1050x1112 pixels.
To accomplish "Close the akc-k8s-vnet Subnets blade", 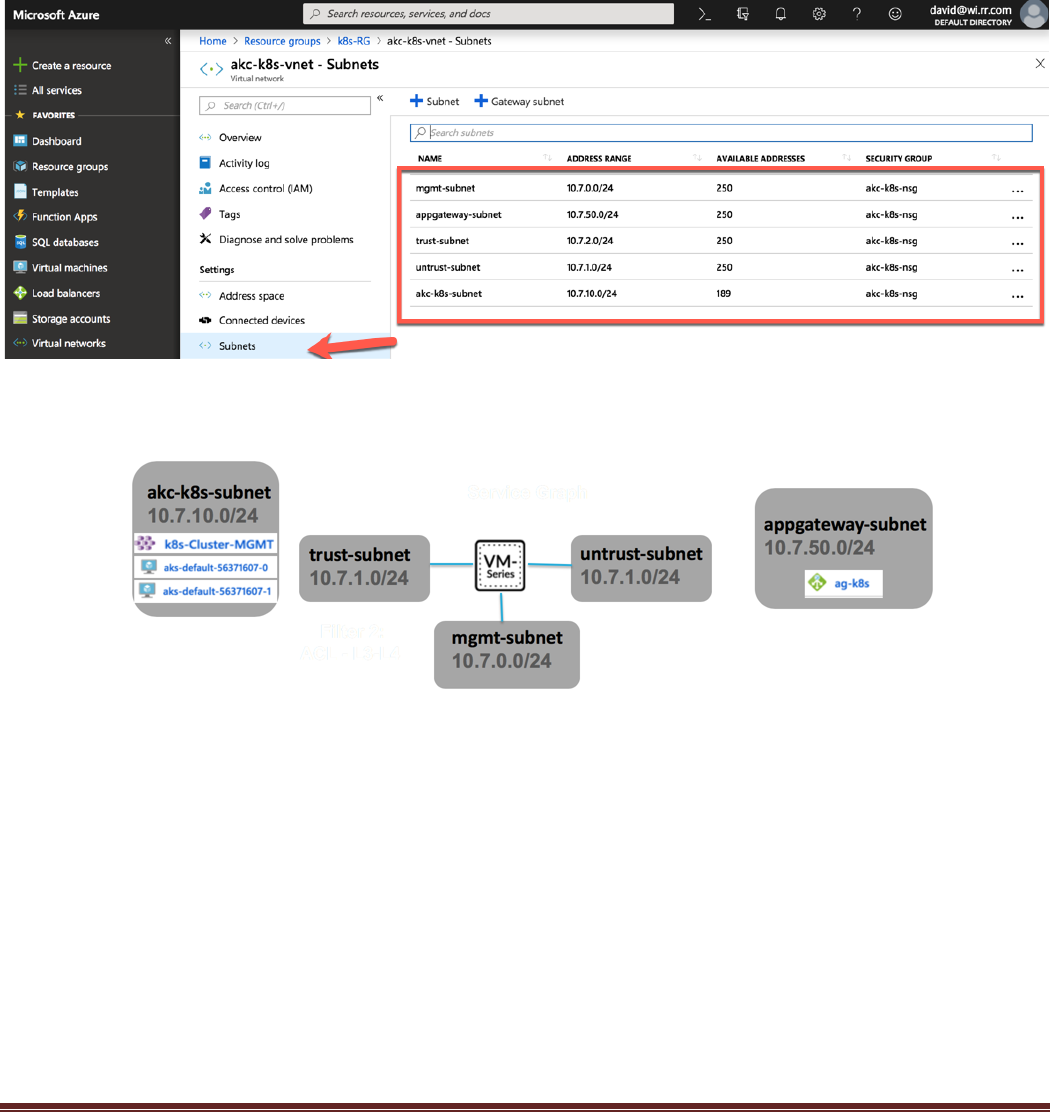I will coord(1039,64).
